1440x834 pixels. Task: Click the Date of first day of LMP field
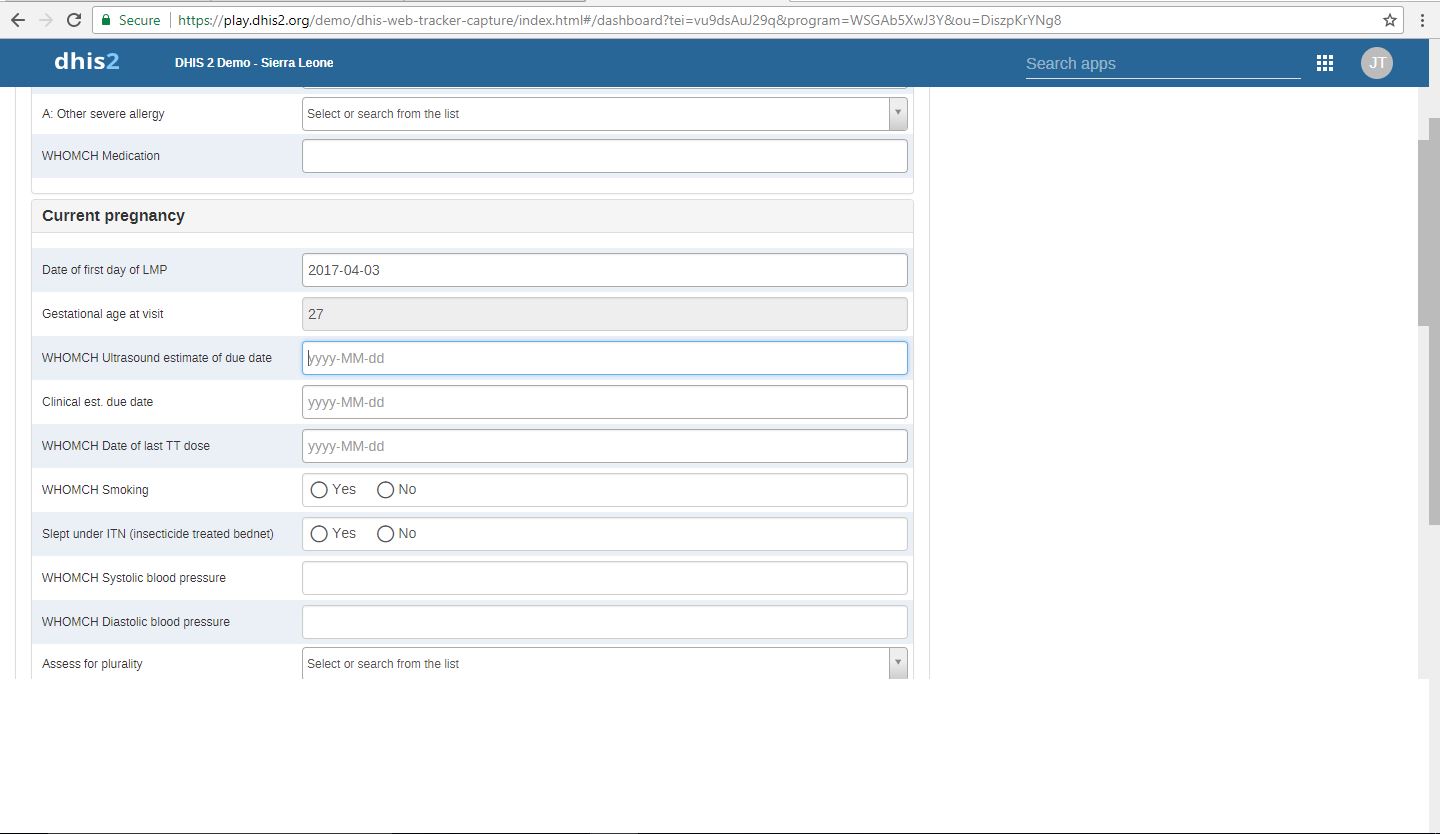point(604,270)
